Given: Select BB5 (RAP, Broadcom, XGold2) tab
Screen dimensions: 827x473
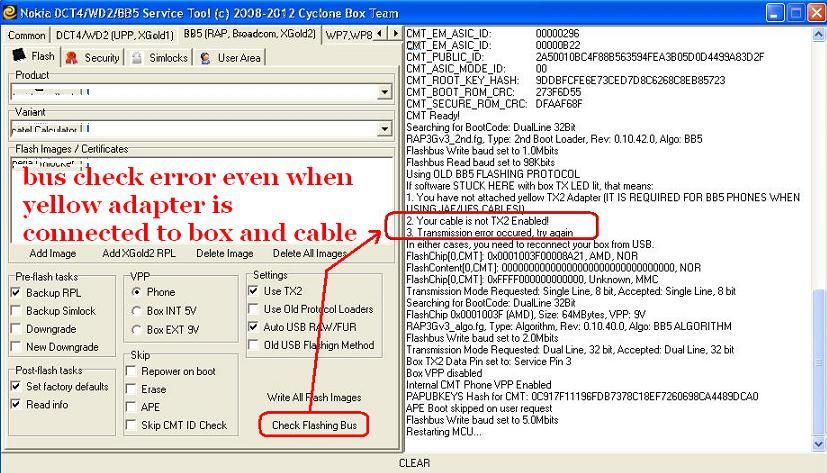Looking at the screenshot, I should pyautogui.click(x=249, y=34).
